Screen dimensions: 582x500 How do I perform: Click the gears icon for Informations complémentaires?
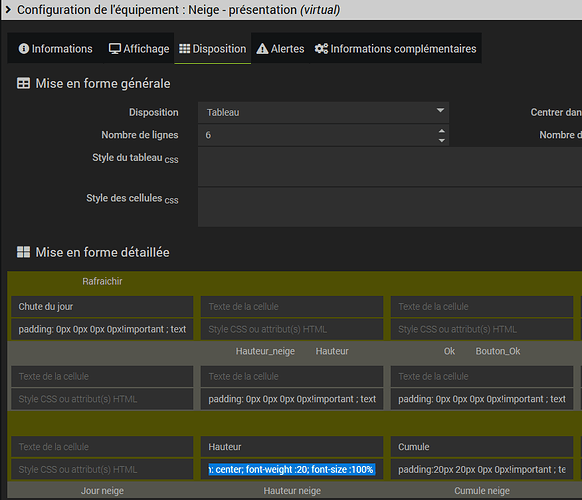pyautogui.click(x=321, y=49)
